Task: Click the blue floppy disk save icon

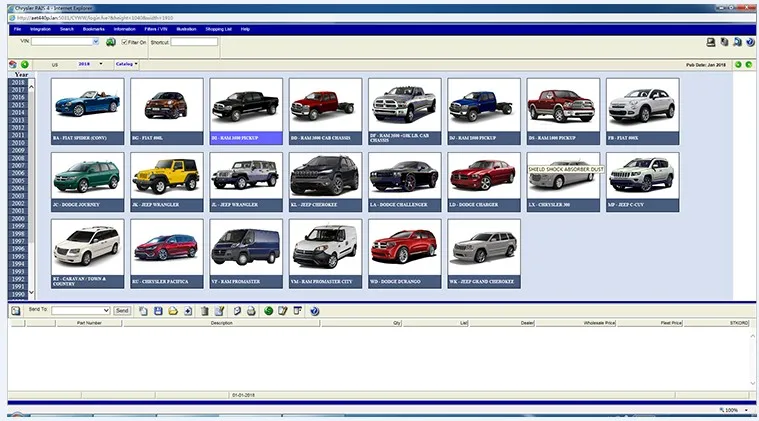Action: tap(158, 311)
